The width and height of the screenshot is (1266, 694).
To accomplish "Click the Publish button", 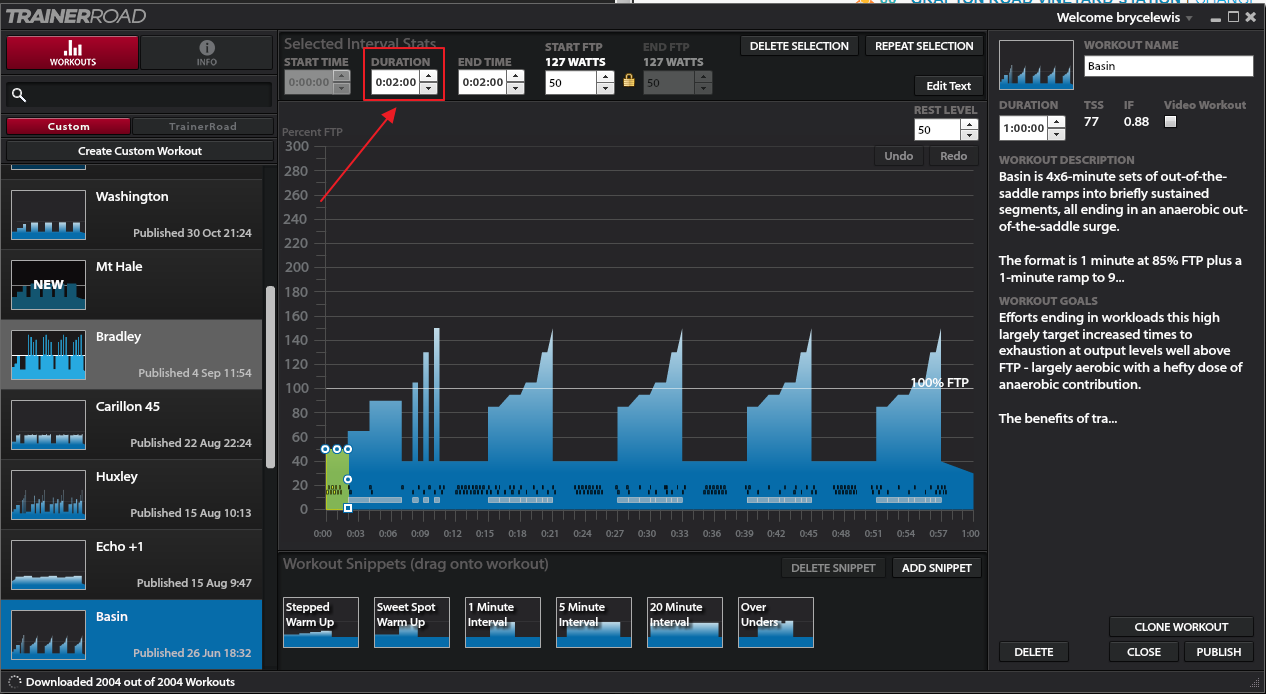I will click(1219, 652).
